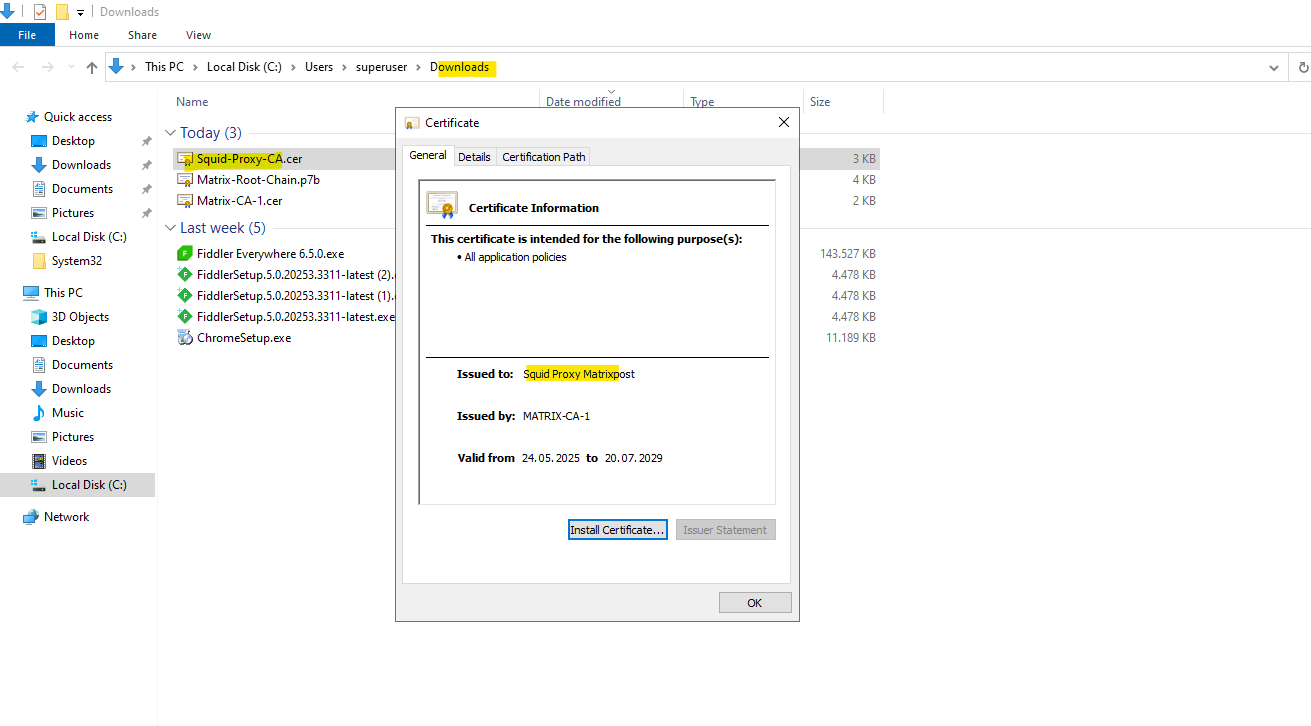Sort by the Name column header

(192, 102)
